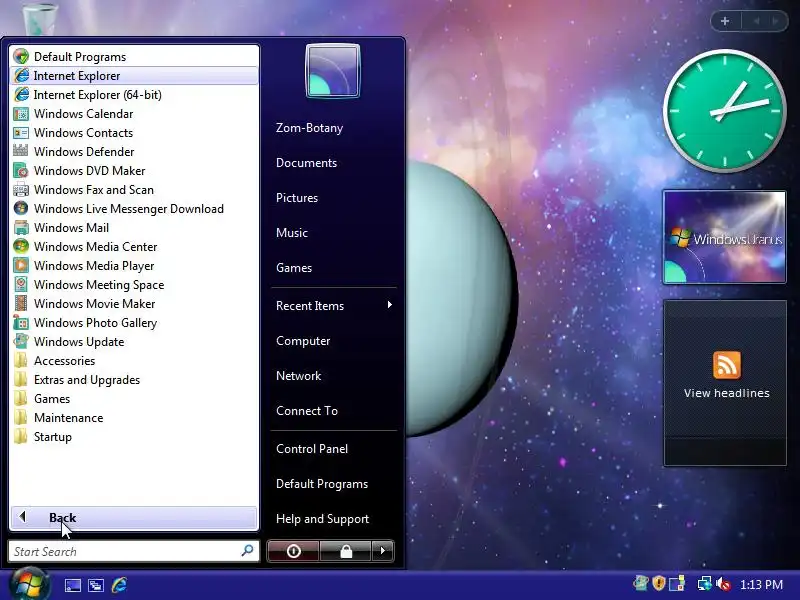Click the 1:13 PM taskbar clock
The height and width of the screenshot is (600, 800).
[761, 584]
